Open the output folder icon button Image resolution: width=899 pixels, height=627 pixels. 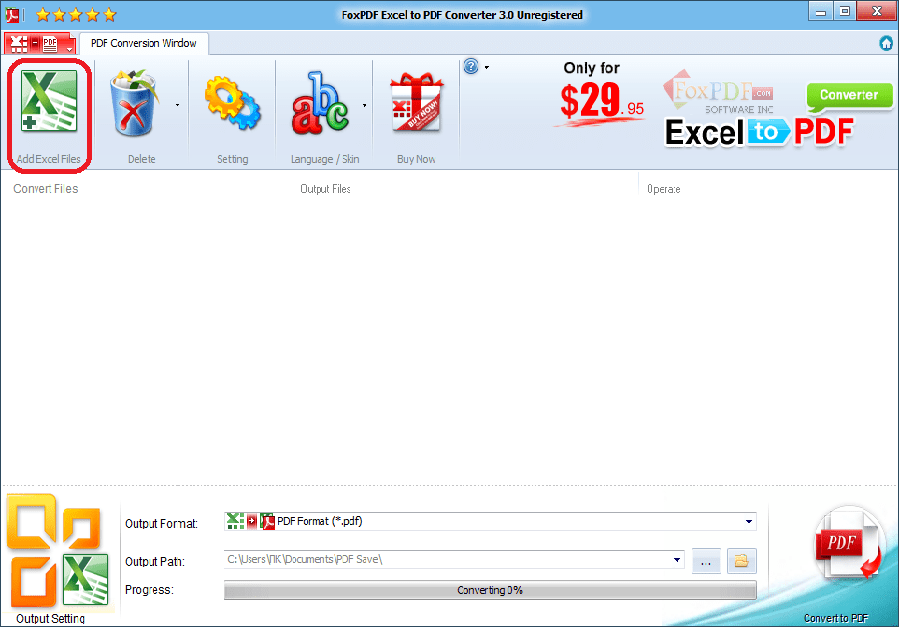740,561
